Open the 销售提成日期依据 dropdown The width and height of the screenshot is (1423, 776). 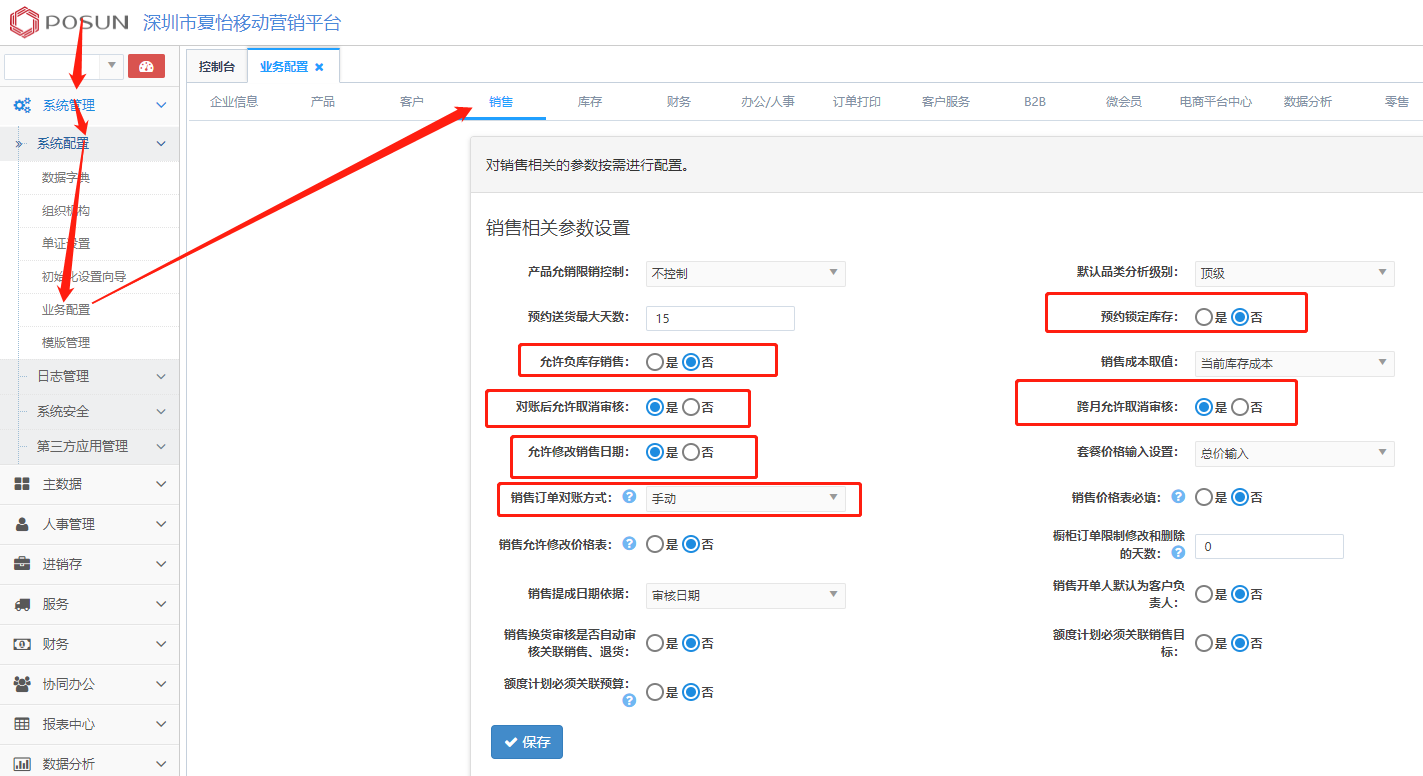pyautogui.click(x=745, y=595)
